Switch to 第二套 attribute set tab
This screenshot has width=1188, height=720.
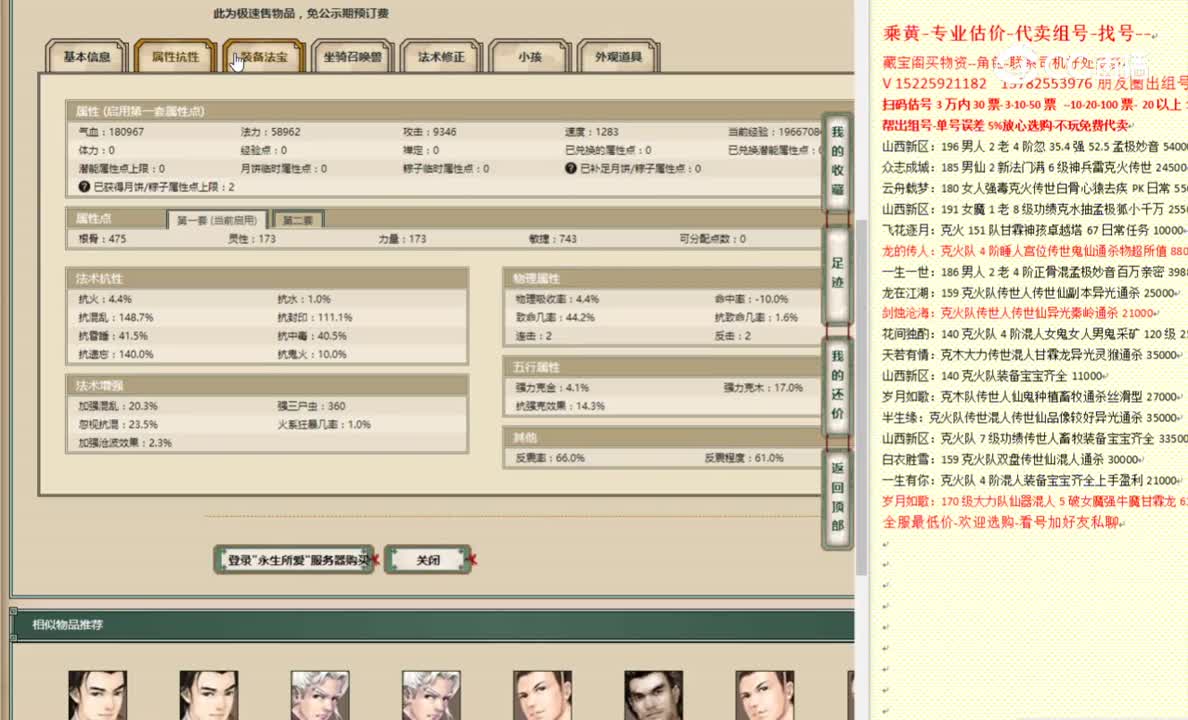(298, 220)
